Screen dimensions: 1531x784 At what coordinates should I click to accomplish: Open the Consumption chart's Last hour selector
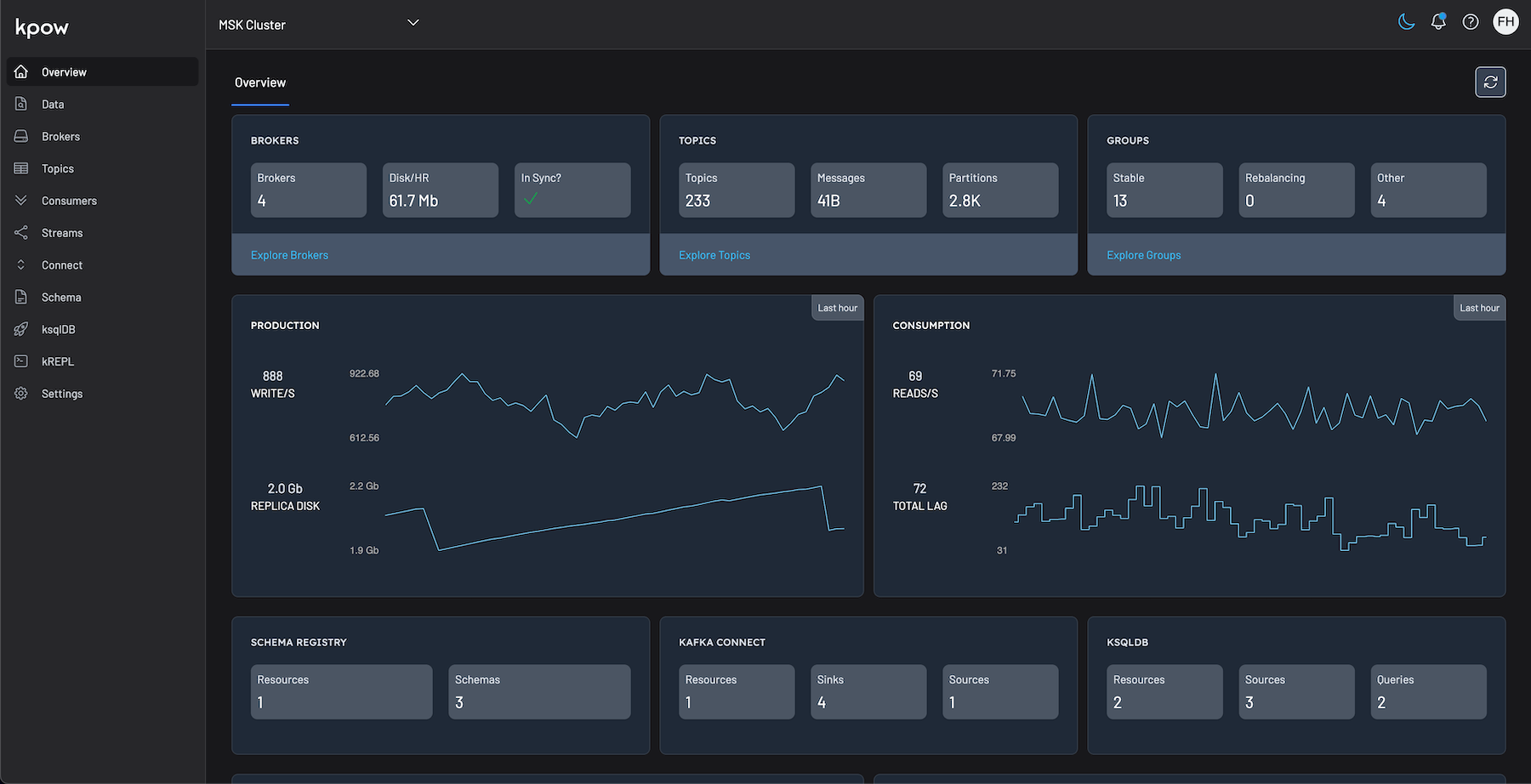click(1479, 308)
